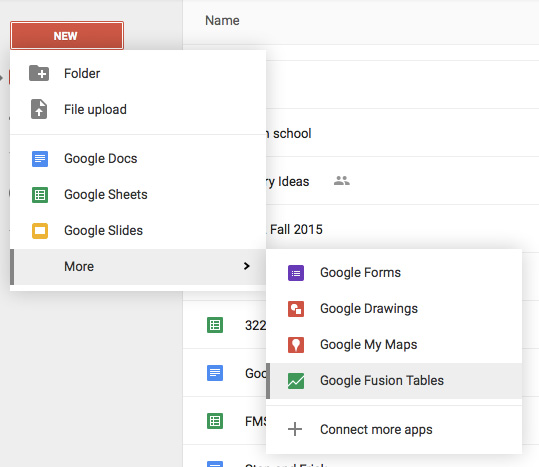Expand the More submenu arrow
This screenshot has width=539, height=467.
[x=246, y=266]
